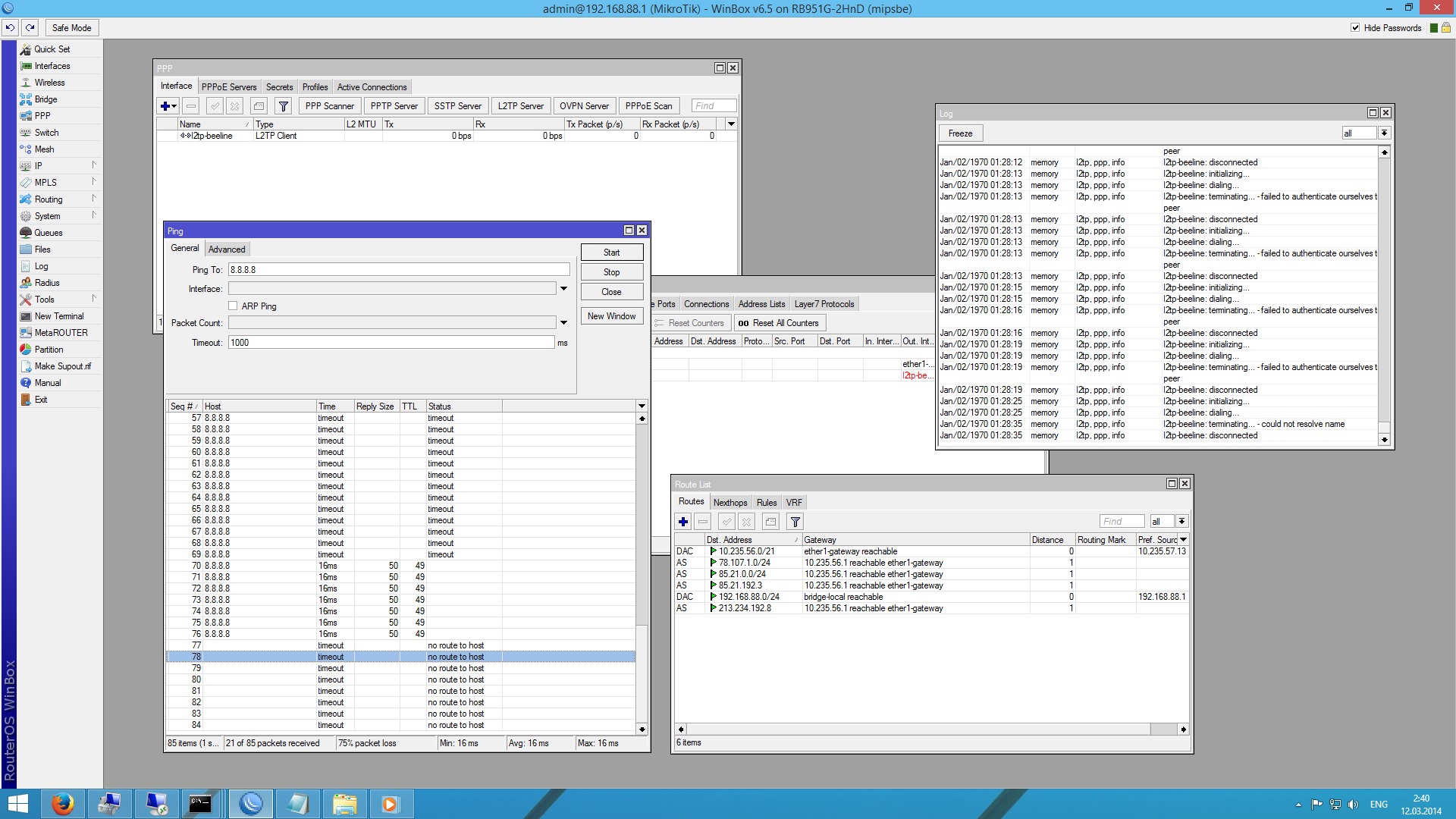Viewport: 1456px width, 819px height.
Task: Expand the Packet Count dropdown arrow
Action: pyautogui.click(x=563, y=323)
